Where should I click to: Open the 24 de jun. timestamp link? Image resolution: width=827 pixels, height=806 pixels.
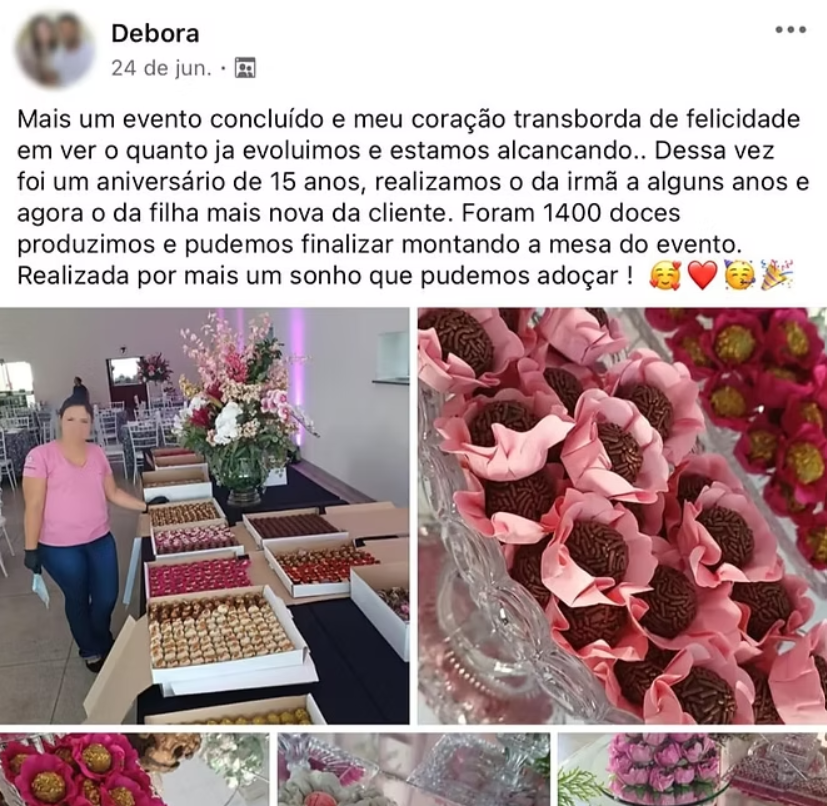pyautogui.click(x=161, y=68)
